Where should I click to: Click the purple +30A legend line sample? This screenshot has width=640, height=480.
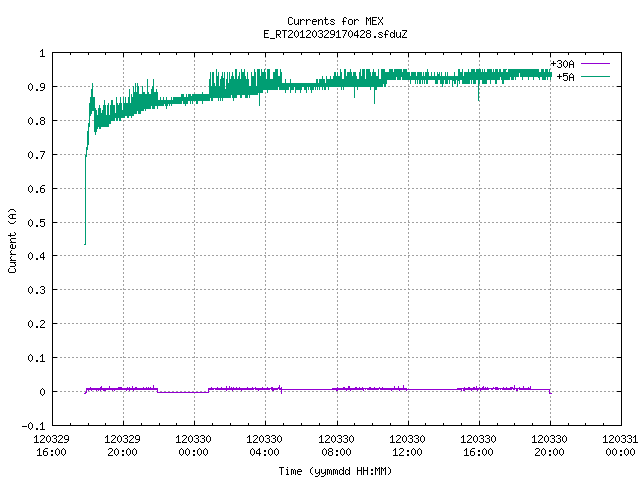595,64
